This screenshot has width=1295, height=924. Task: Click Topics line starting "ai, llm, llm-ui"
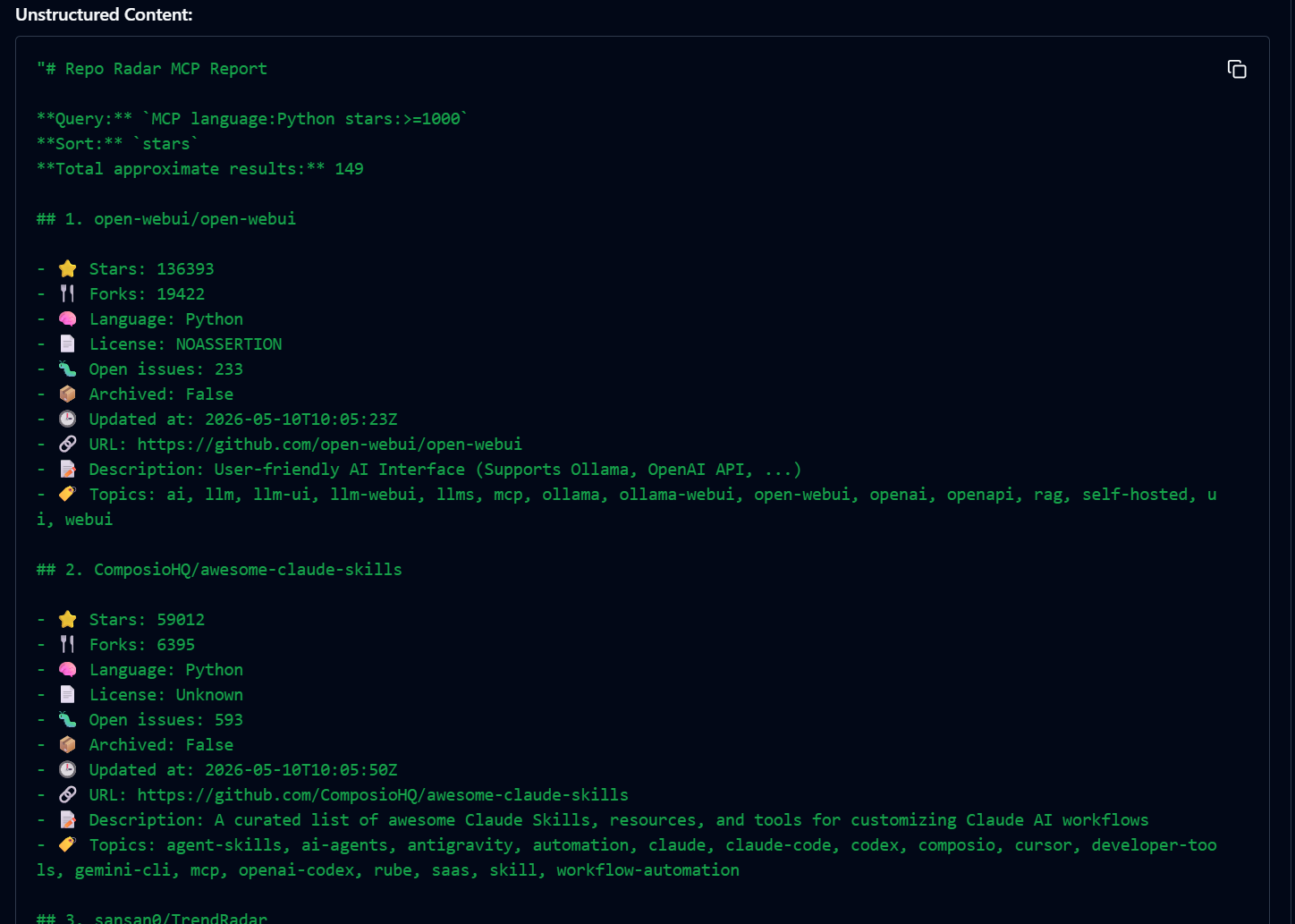[627, 506]
